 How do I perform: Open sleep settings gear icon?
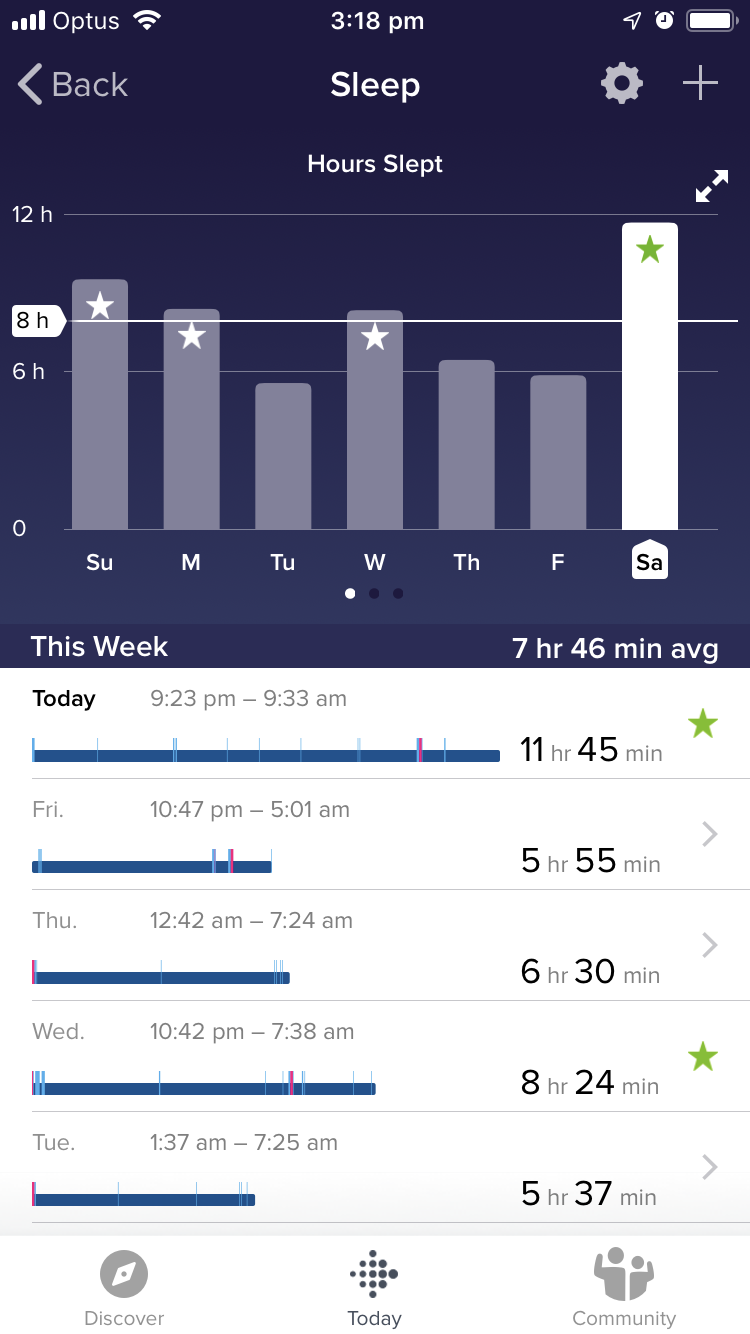tap(621, 84)
